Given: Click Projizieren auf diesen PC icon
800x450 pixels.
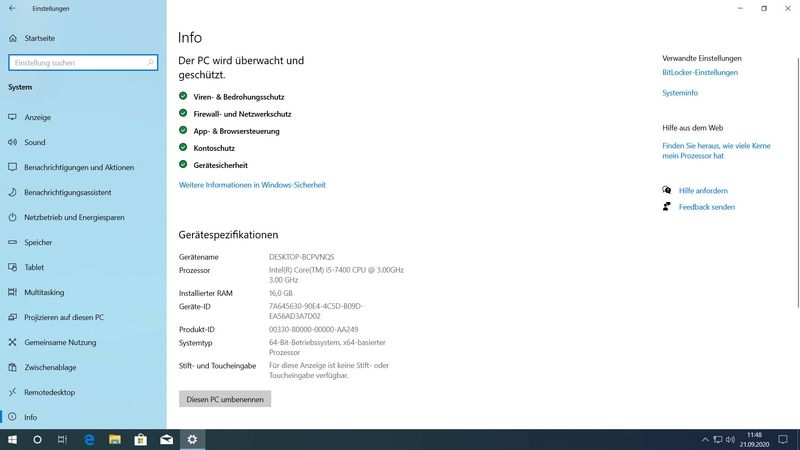Looking at the screenshot, I should pyautogui.click(x=13, y=317).
